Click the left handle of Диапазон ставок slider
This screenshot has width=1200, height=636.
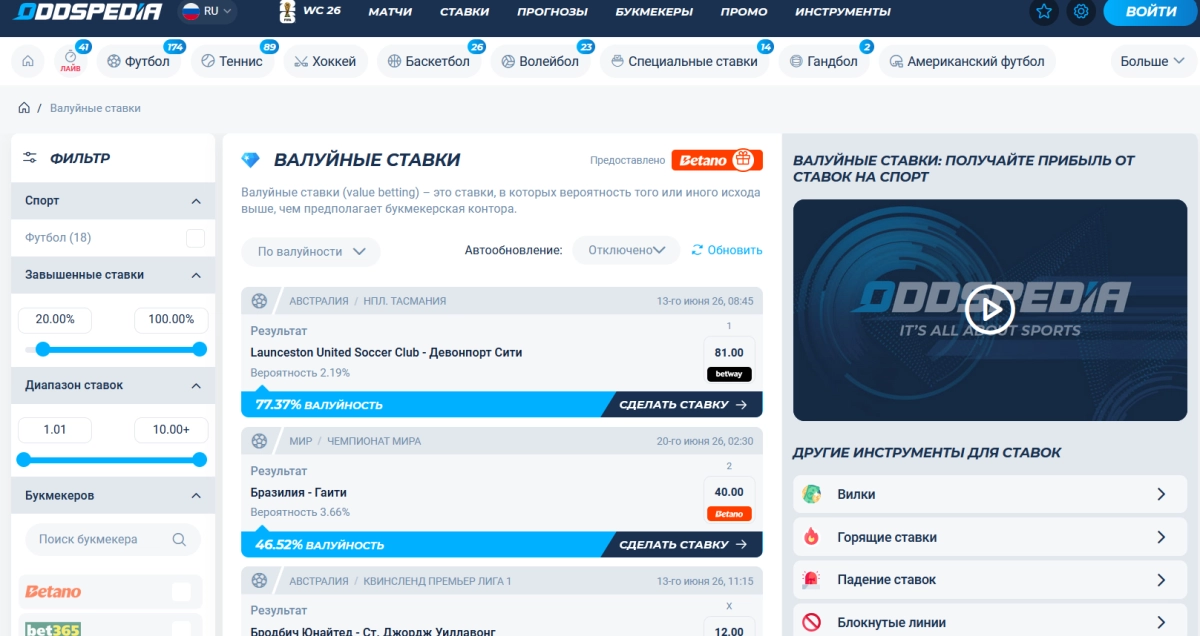pos(24,459)
